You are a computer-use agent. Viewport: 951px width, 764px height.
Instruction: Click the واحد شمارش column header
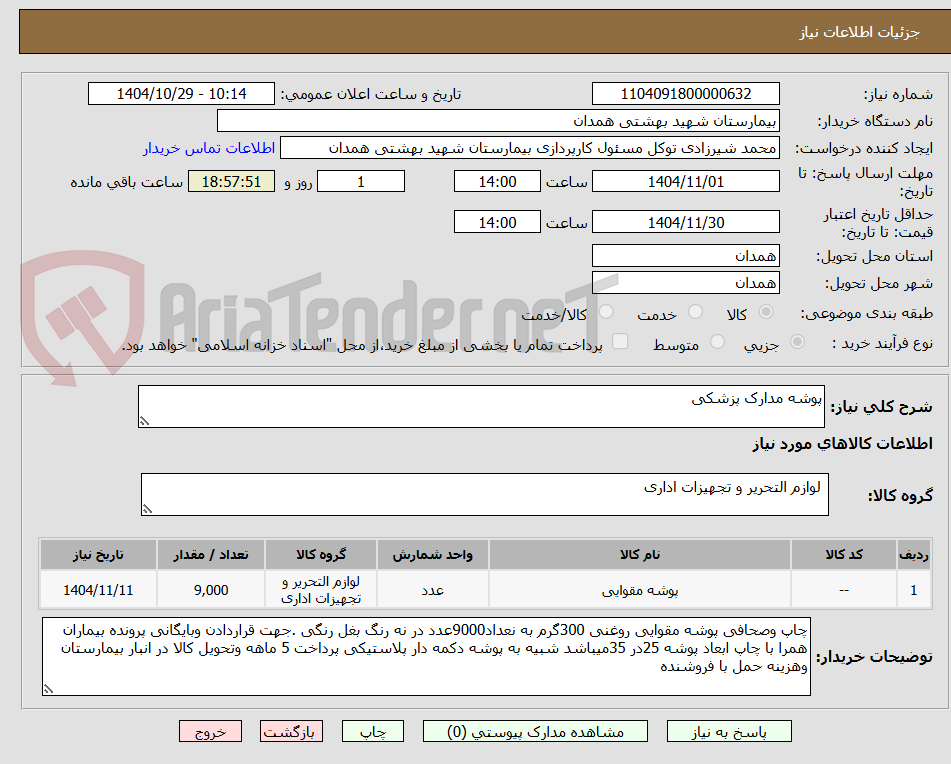(x=432, y=555)
